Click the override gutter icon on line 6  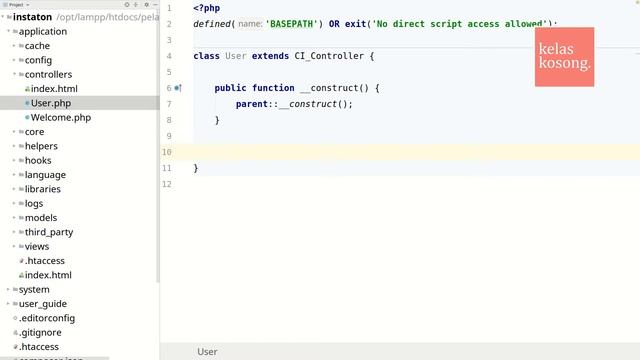tap(178, 88)
